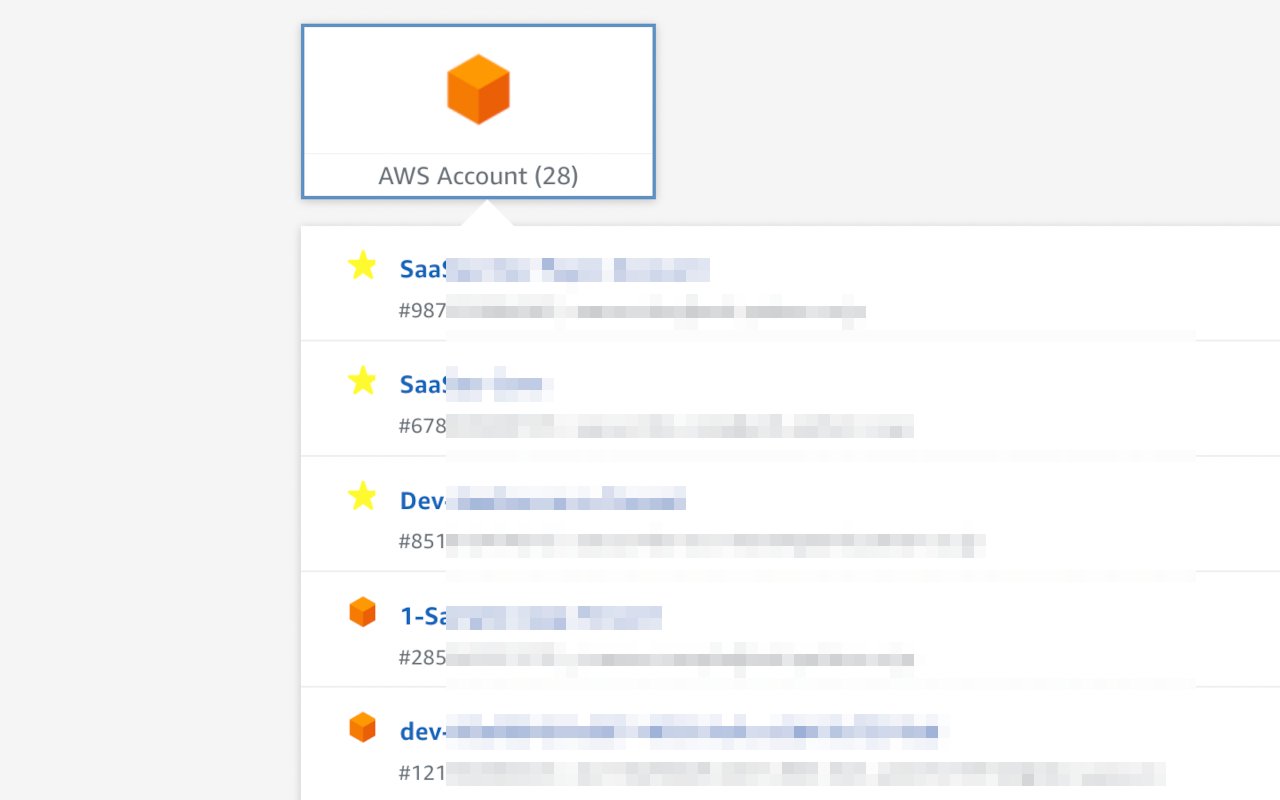
Task: Toggle favorite status on the Dev account star
Action: point(362,498)
